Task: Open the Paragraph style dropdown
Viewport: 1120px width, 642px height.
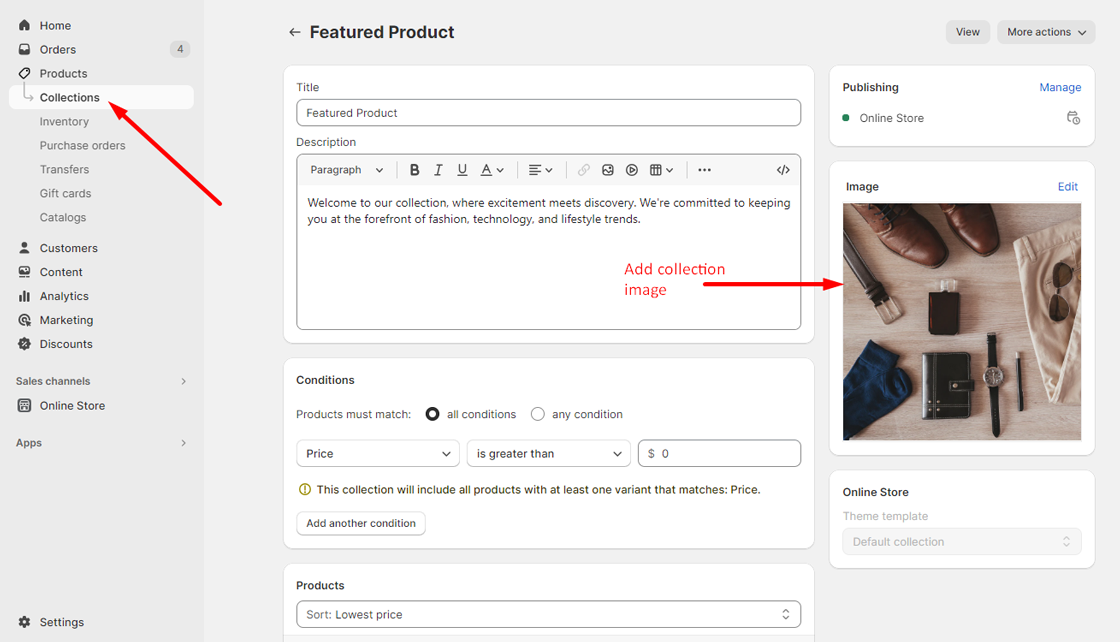Action: click(x=346, y=170)
